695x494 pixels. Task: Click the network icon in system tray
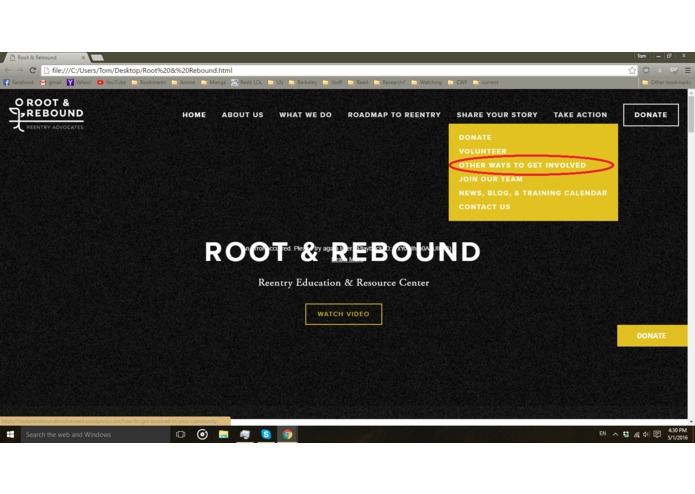click(x=636, y=435)
